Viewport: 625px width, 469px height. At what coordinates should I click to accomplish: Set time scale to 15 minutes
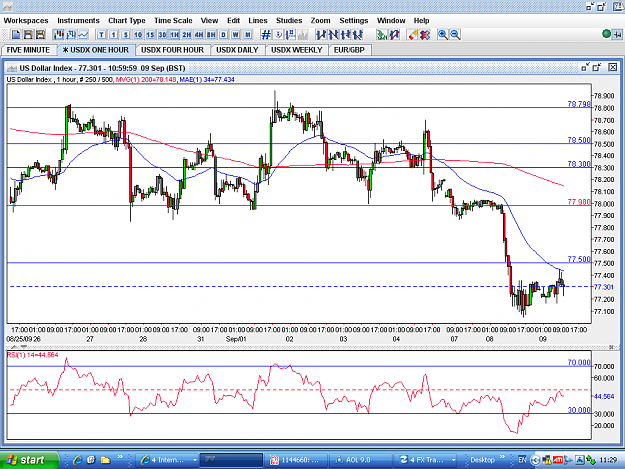point(150,35)
